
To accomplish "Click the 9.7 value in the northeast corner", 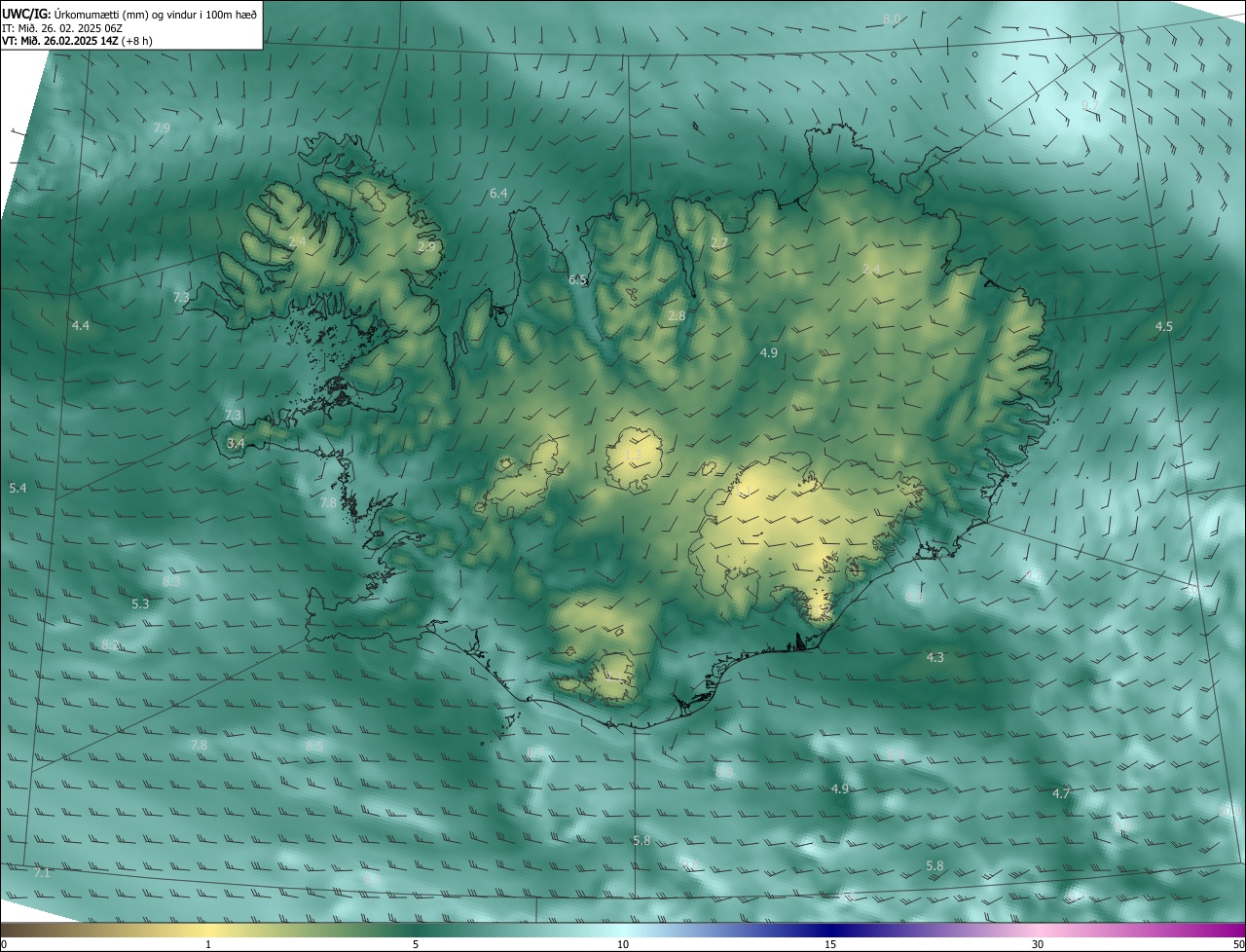I will pos(1091,104).
